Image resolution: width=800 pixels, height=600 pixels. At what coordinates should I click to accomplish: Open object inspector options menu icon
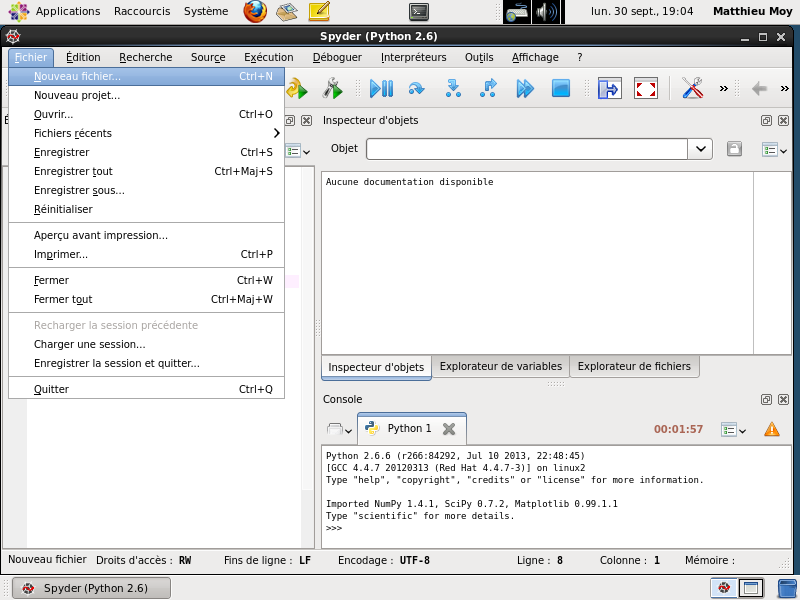pyautogui.click(x=774, y=150)
